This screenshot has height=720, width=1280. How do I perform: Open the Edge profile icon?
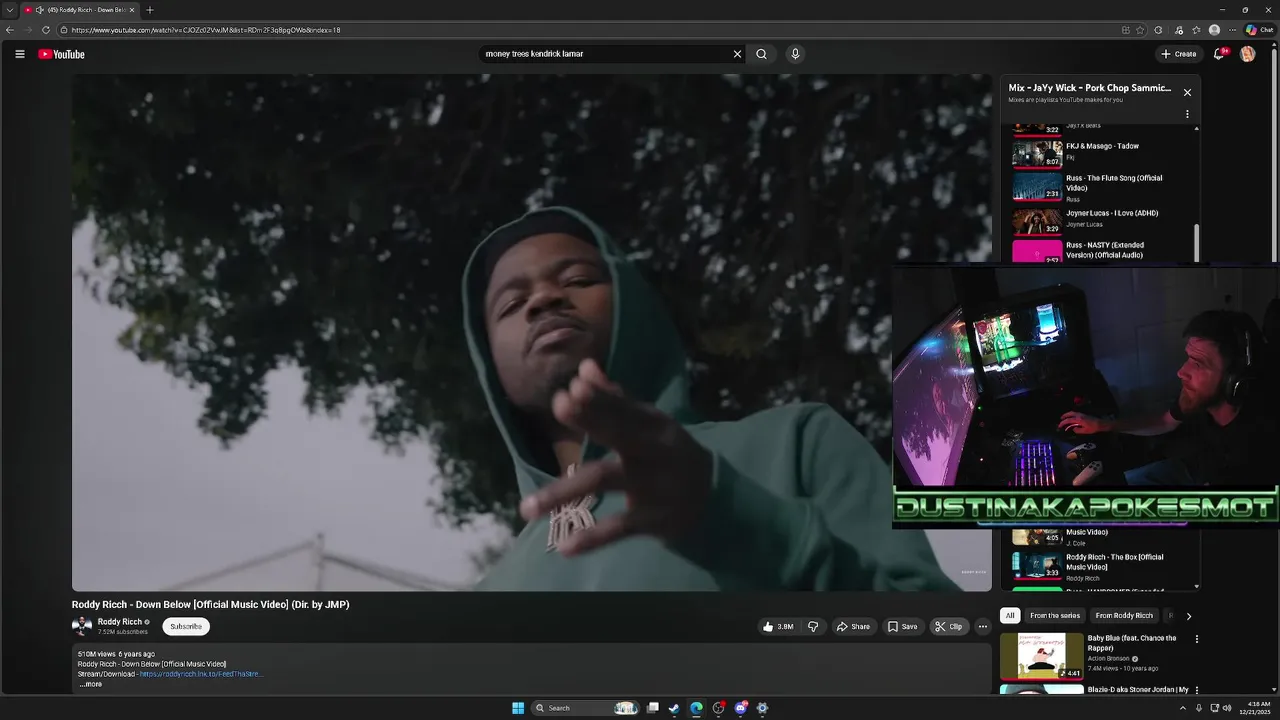1214,30
